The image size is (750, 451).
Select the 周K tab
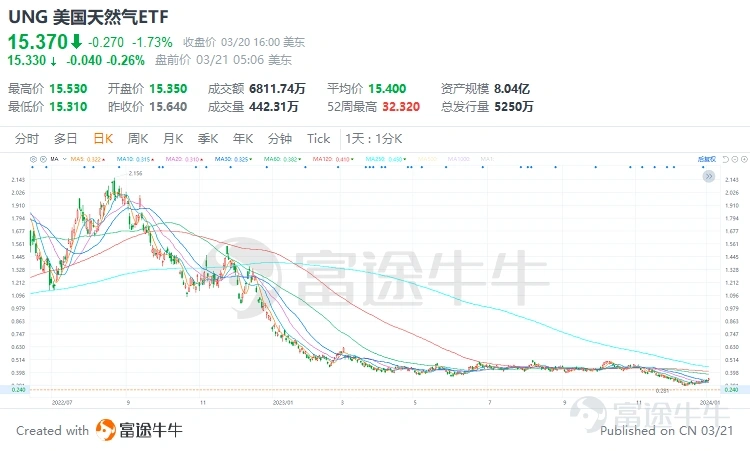138,139
